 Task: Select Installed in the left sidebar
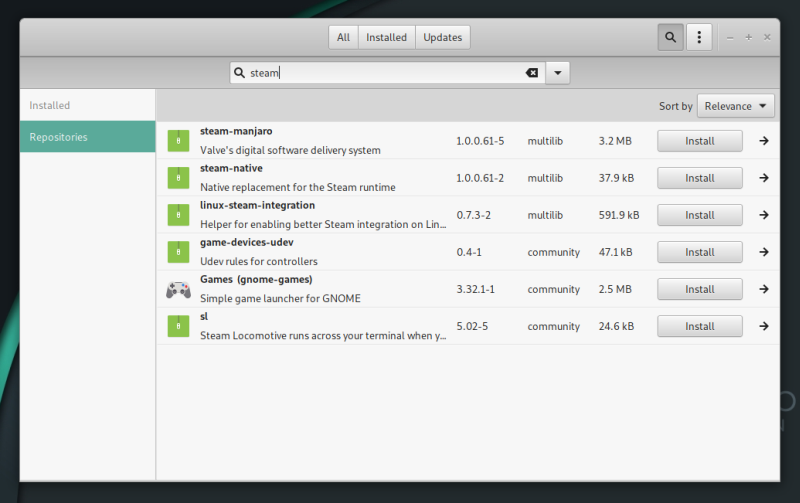point(50,105)
